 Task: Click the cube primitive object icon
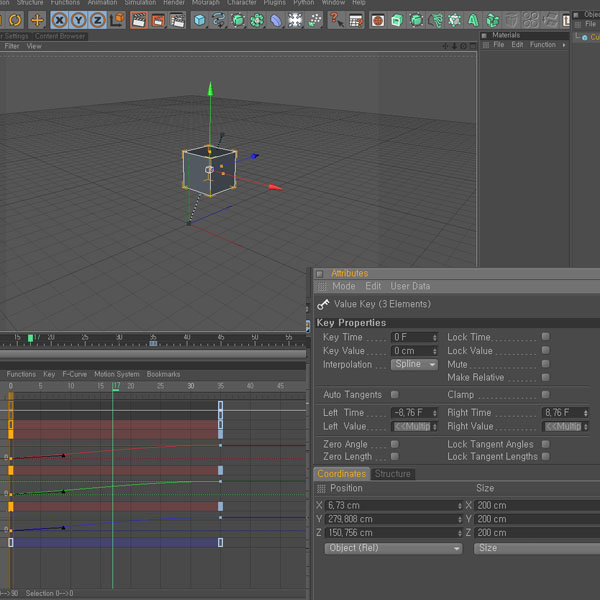(x=200, y=20)
